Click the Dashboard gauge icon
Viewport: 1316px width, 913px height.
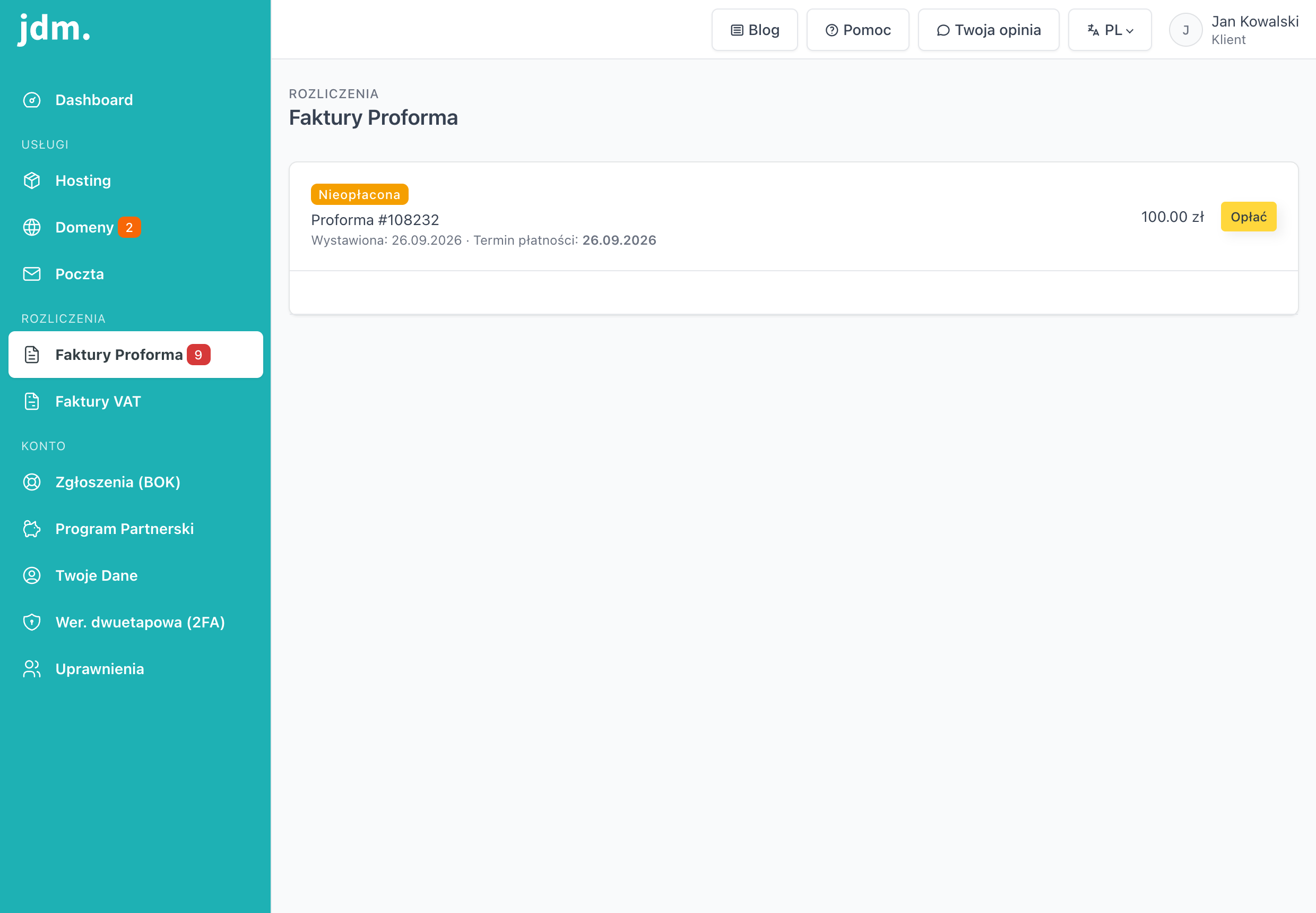pyautogui.click(x=32, y=100)
